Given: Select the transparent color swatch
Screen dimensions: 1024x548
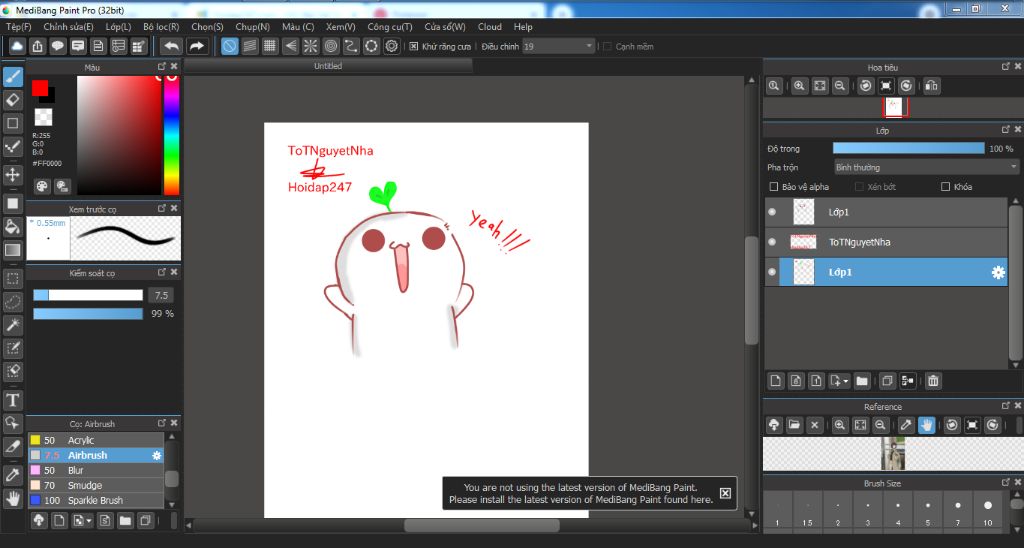Looking at the screenshot, I should (43, 117).
